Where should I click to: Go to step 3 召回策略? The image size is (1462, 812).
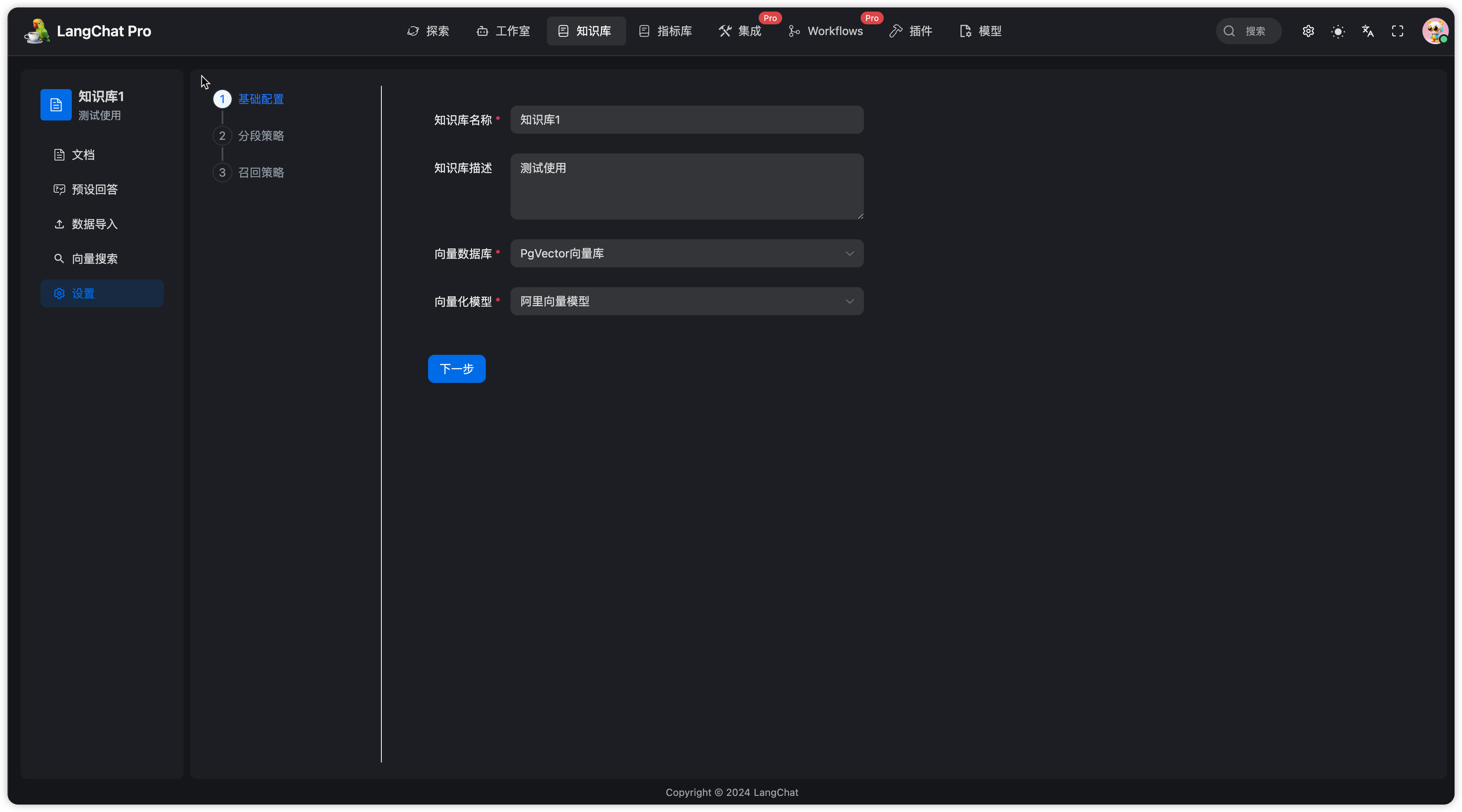[x=248, y=172]
